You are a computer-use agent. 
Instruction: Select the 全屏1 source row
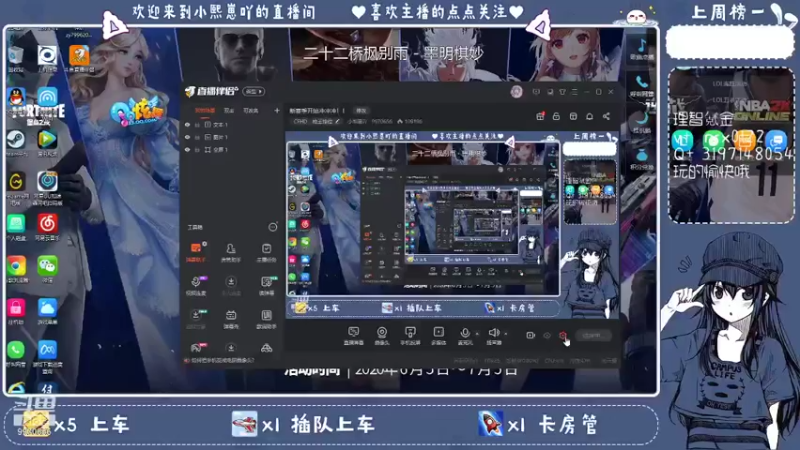pyautogui.click(x=232, y=150)
